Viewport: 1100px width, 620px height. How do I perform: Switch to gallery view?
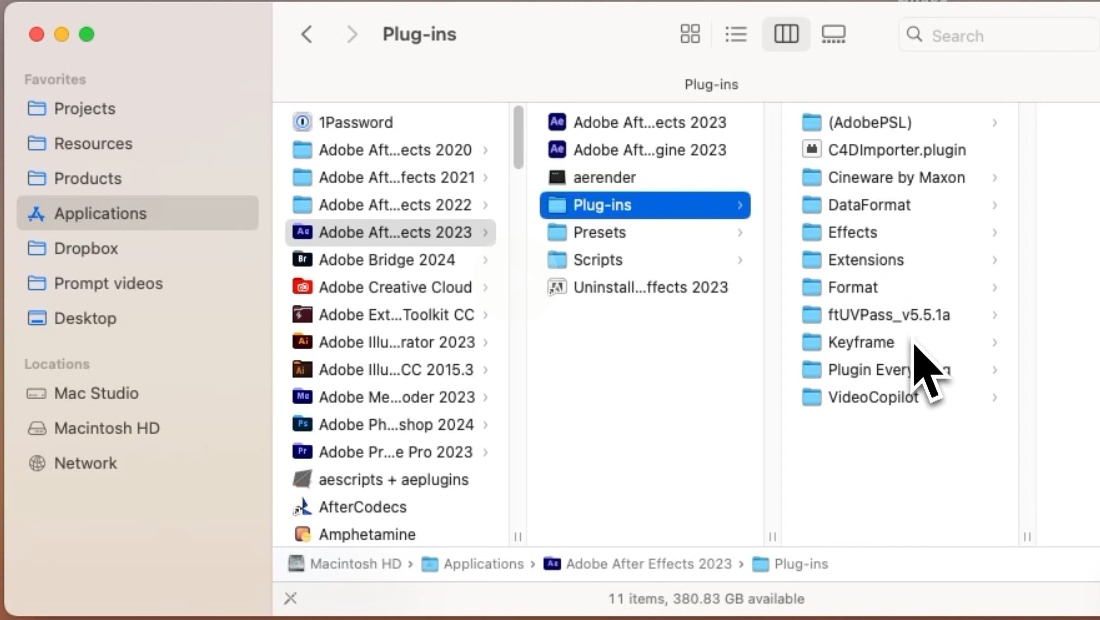tap(835, 33)
